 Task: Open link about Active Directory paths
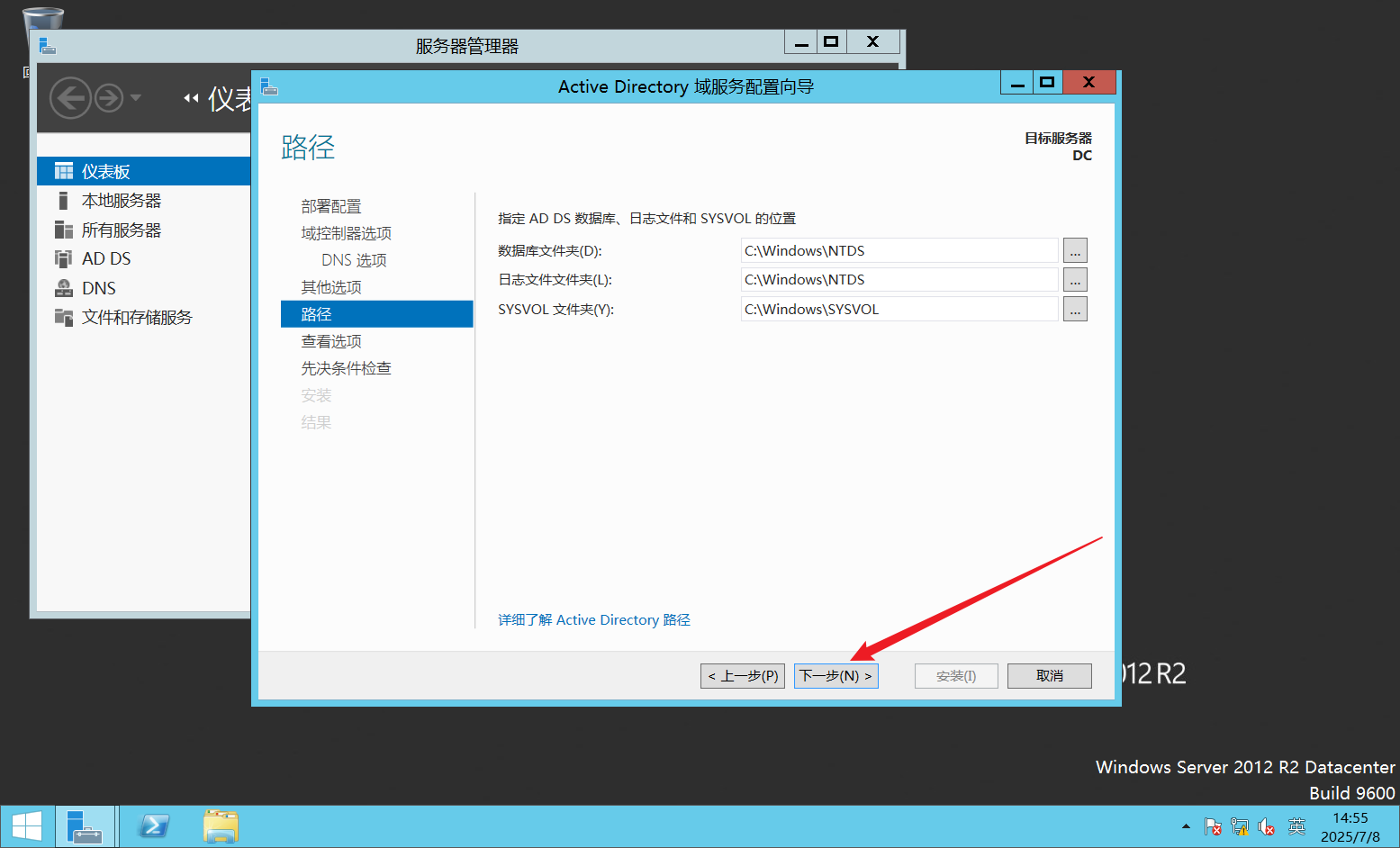click(x=594, y=620)
